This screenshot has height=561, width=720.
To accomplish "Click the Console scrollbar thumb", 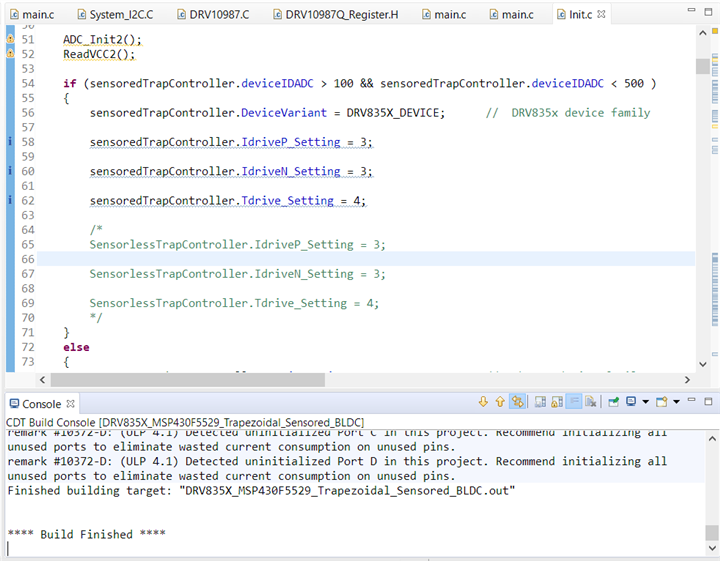I will click(712, 533).
